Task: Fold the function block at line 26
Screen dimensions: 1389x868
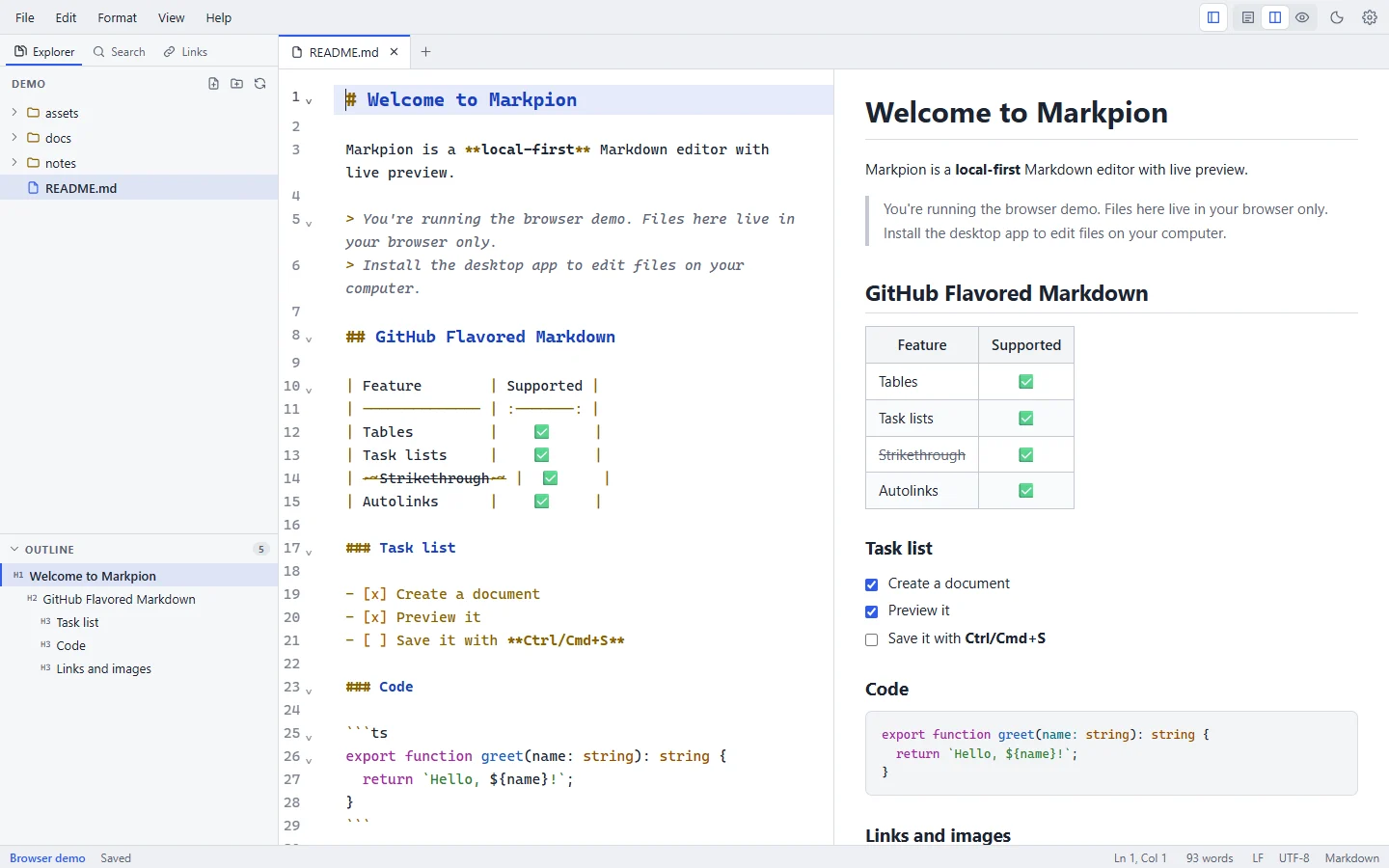Action: (x=309, y=759)
